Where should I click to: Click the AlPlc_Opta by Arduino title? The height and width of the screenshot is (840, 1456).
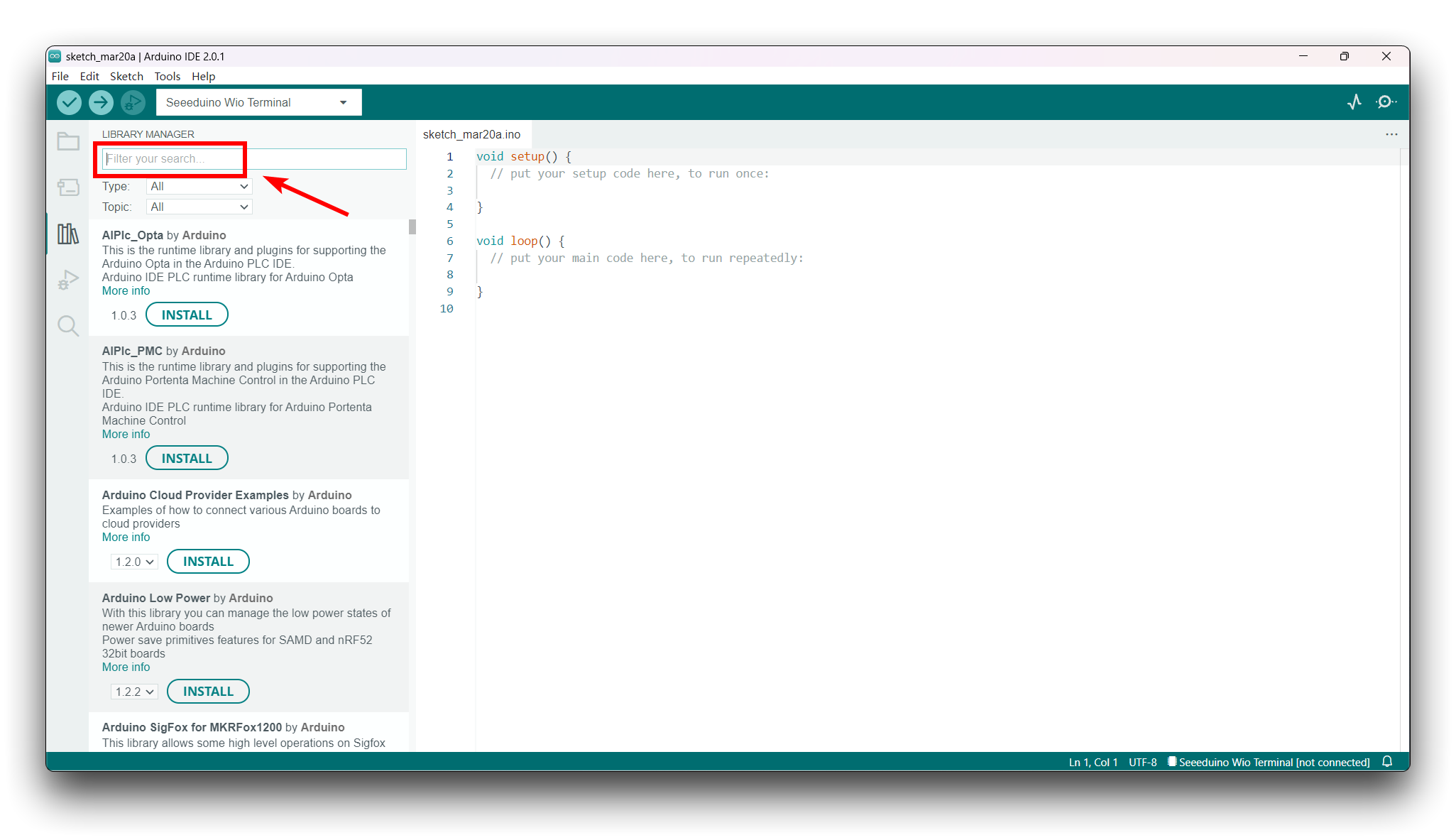164,235
